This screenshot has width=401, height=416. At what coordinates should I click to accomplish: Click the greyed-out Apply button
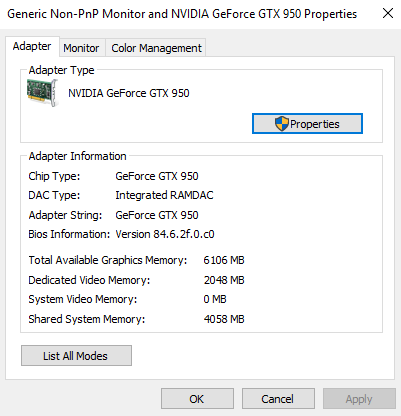click(x=359, y=399)
